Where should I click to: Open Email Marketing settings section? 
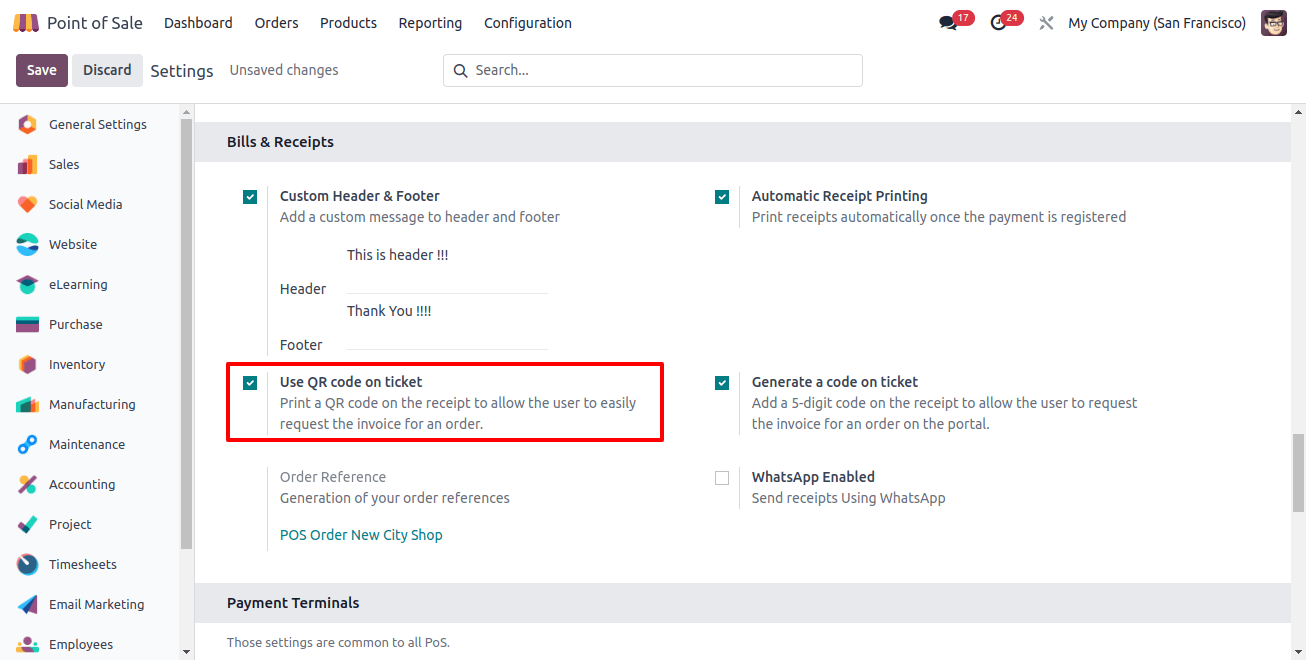pos(96,605)
